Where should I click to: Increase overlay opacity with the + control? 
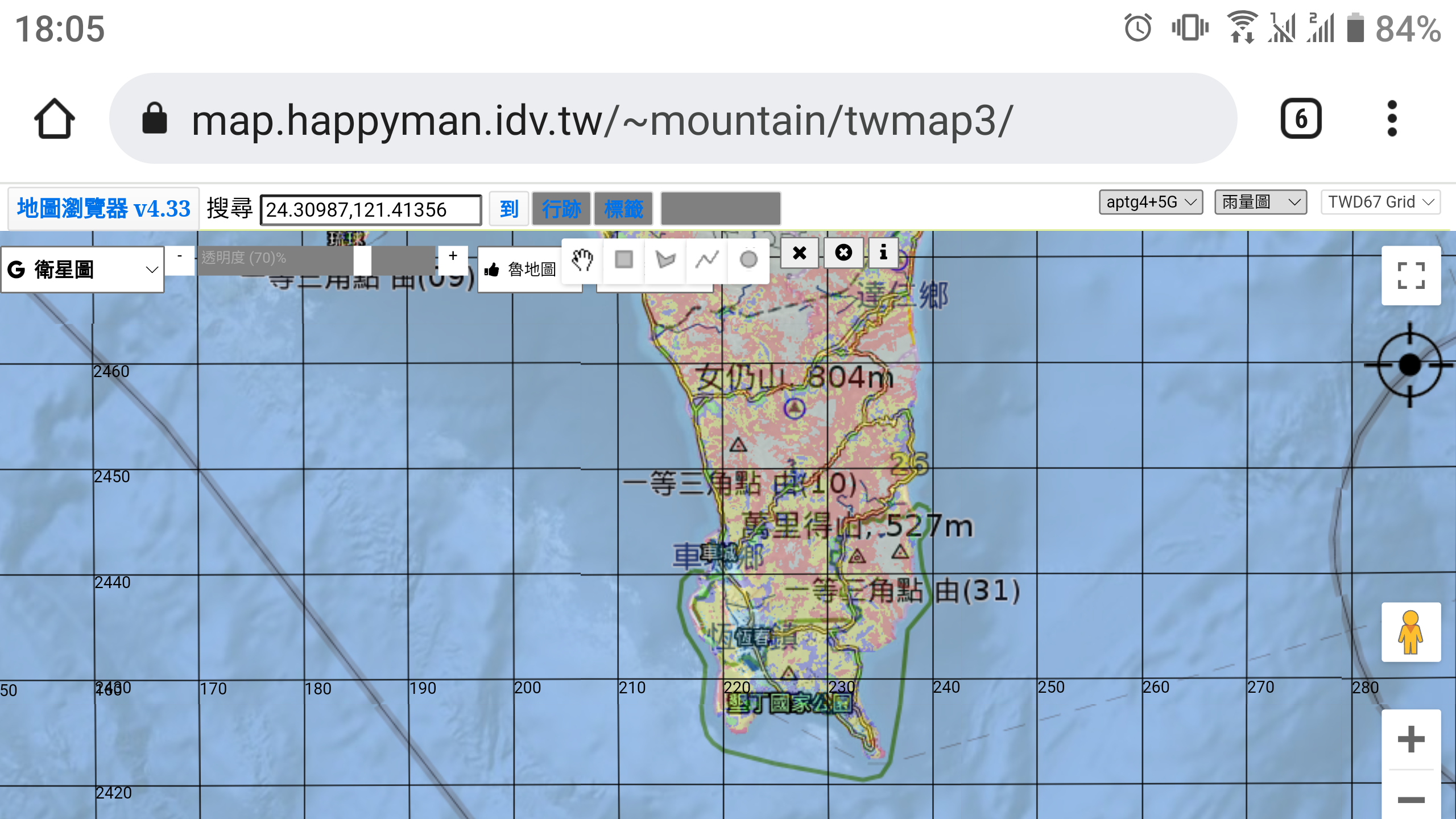pyautogui.click(x=453, y=257)
